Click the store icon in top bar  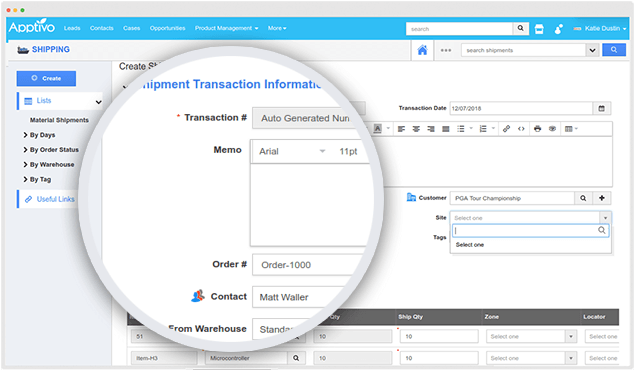click(x=539, y=29)
